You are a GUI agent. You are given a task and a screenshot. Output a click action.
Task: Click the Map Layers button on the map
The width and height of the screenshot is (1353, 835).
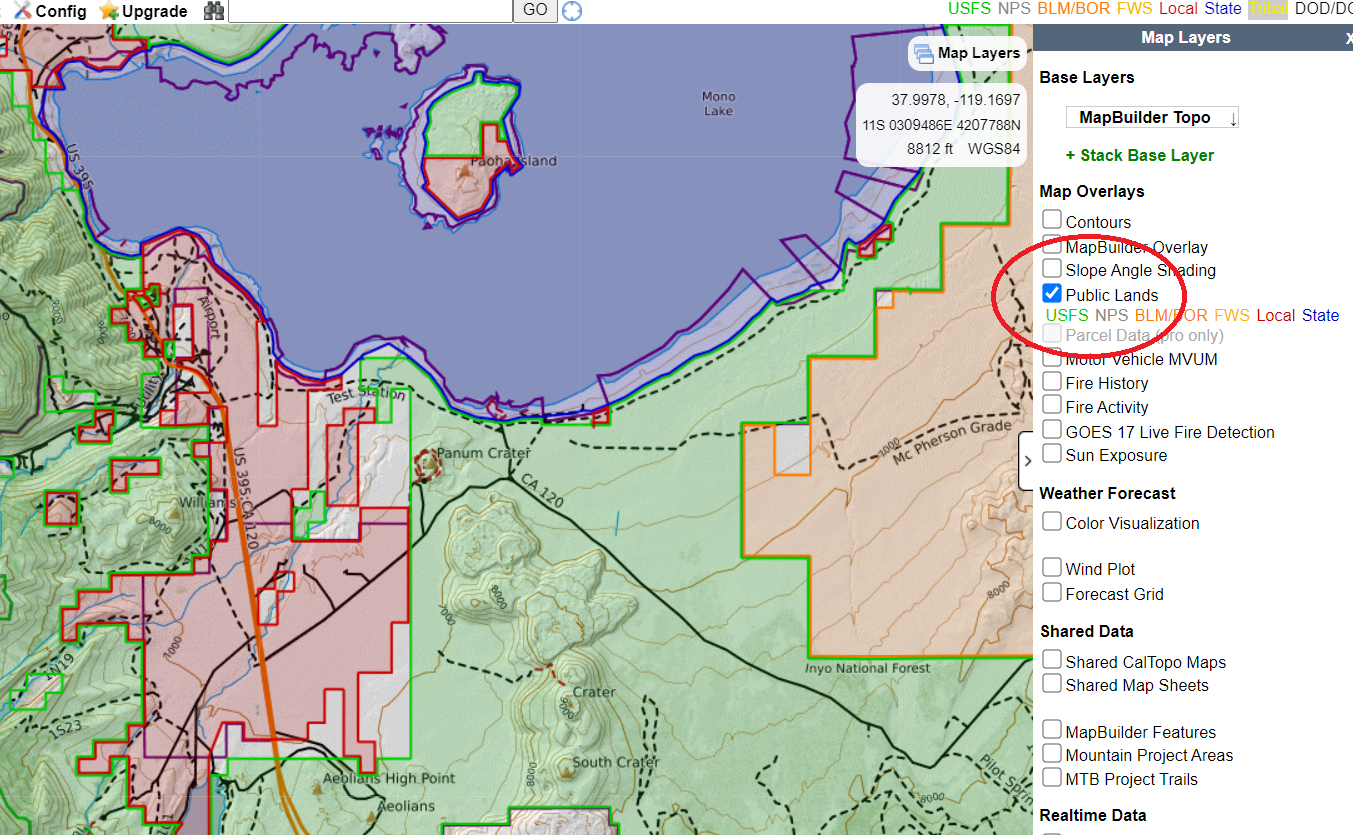966,53
